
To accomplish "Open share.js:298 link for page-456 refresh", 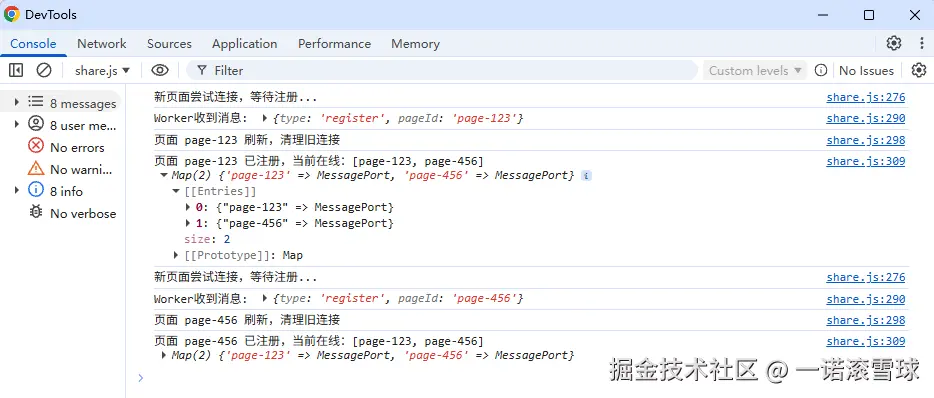I will 865,320.
